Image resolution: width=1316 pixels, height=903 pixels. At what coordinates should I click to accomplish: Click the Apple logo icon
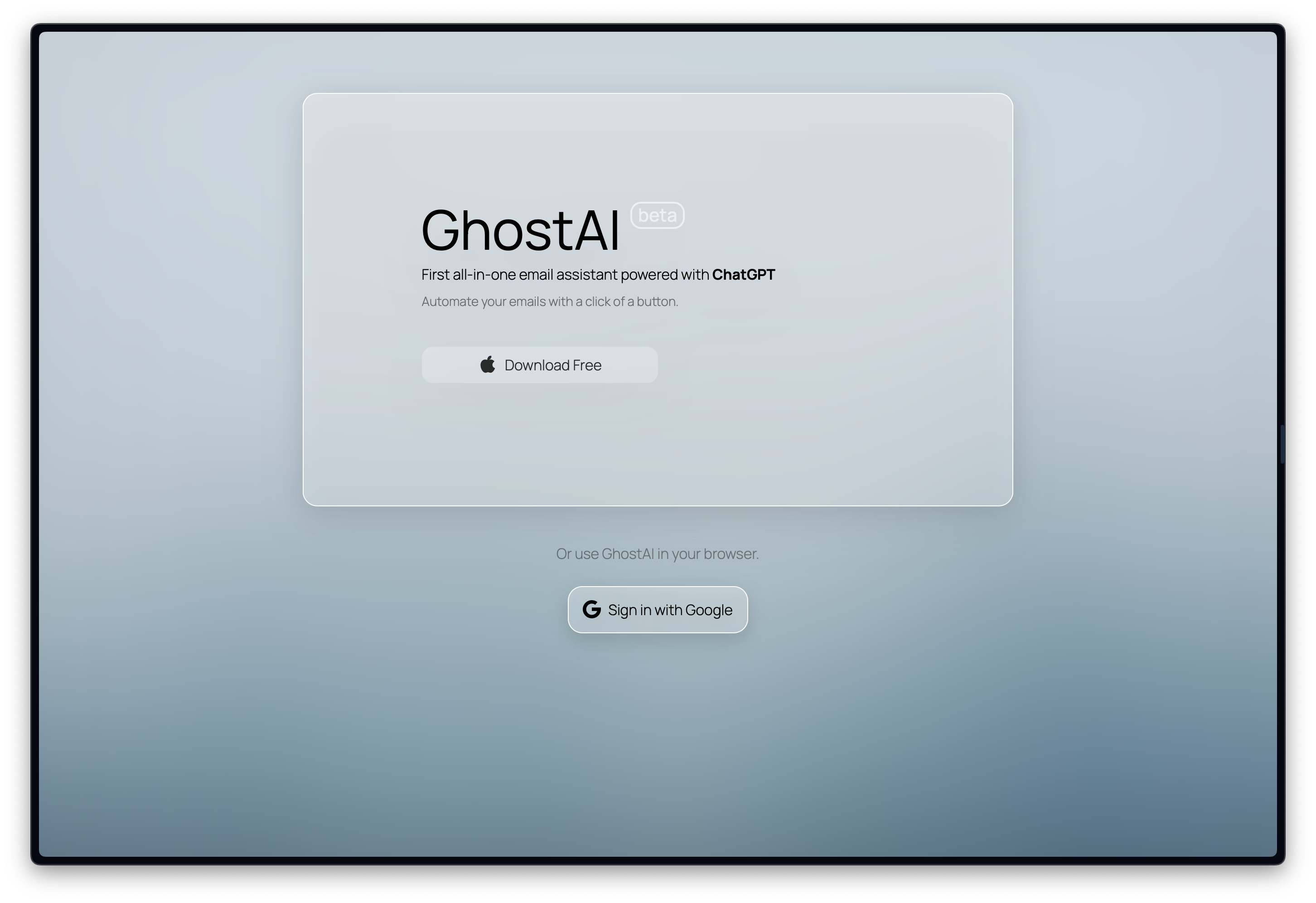coord(488,364)
